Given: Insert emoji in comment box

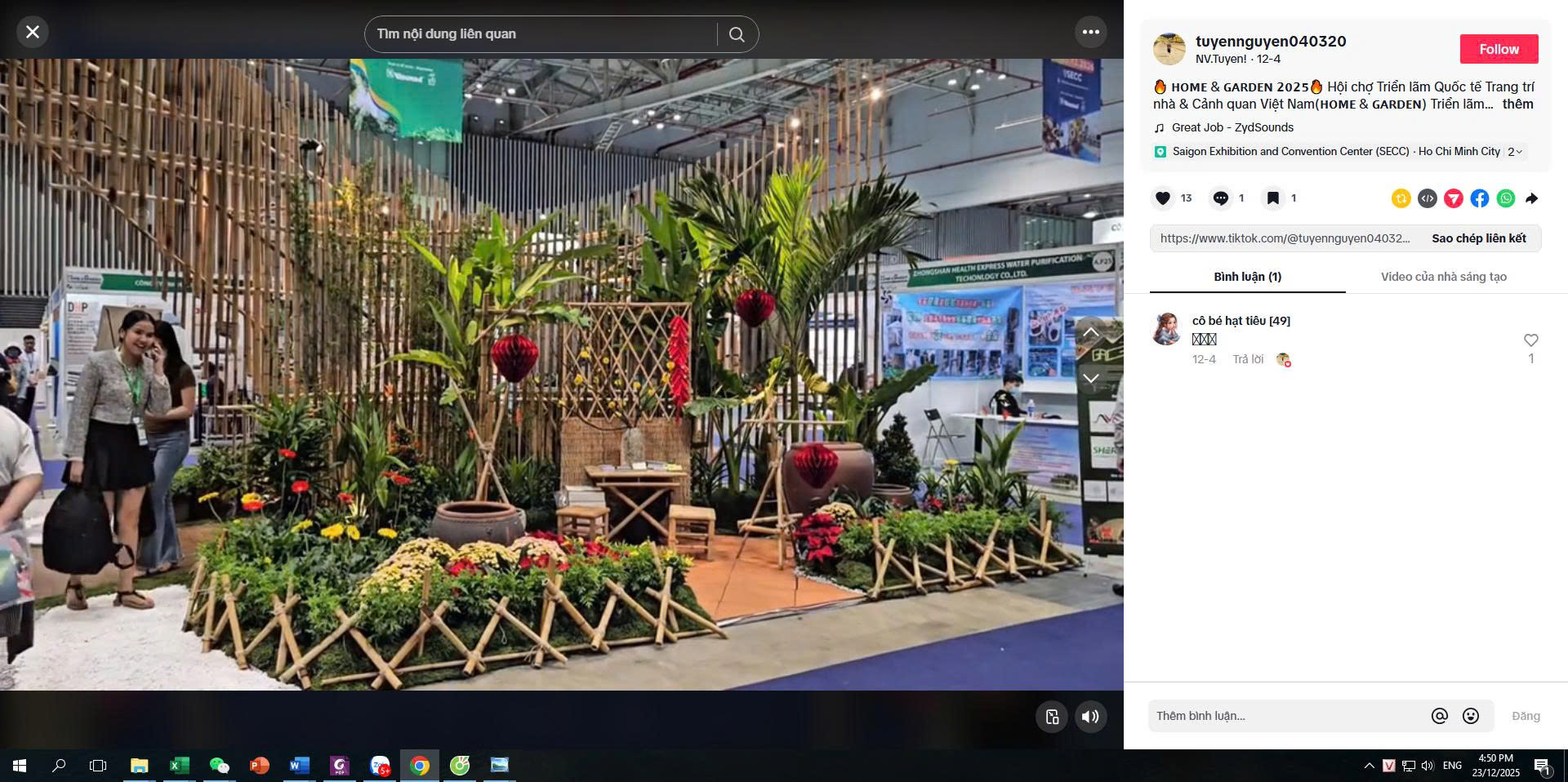Looking at the screenshot, I should pyautogui.click(x=1470, y=716).
